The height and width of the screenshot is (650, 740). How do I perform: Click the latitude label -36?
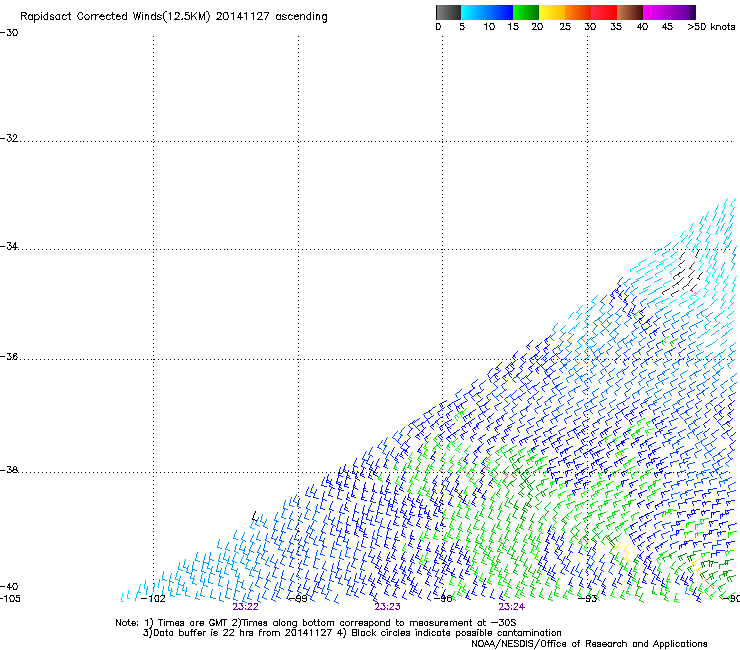pos(9,356)
